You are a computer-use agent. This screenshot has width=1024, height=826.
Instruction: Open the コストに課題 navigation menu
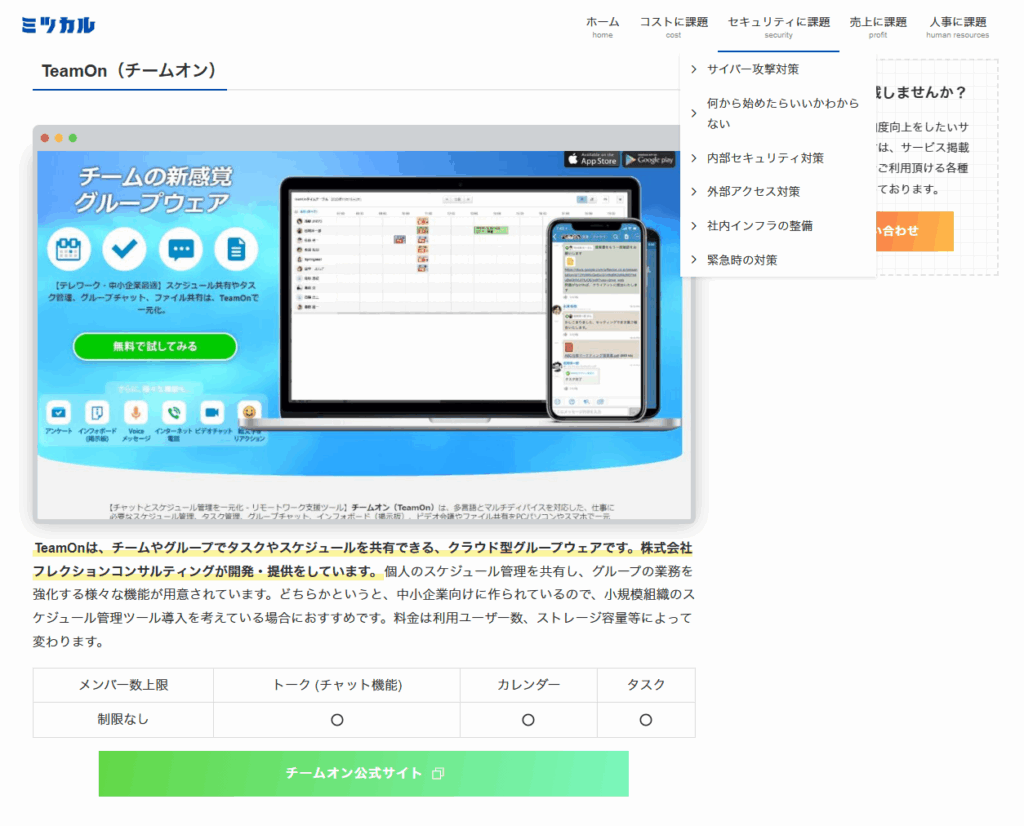point(673,27)
